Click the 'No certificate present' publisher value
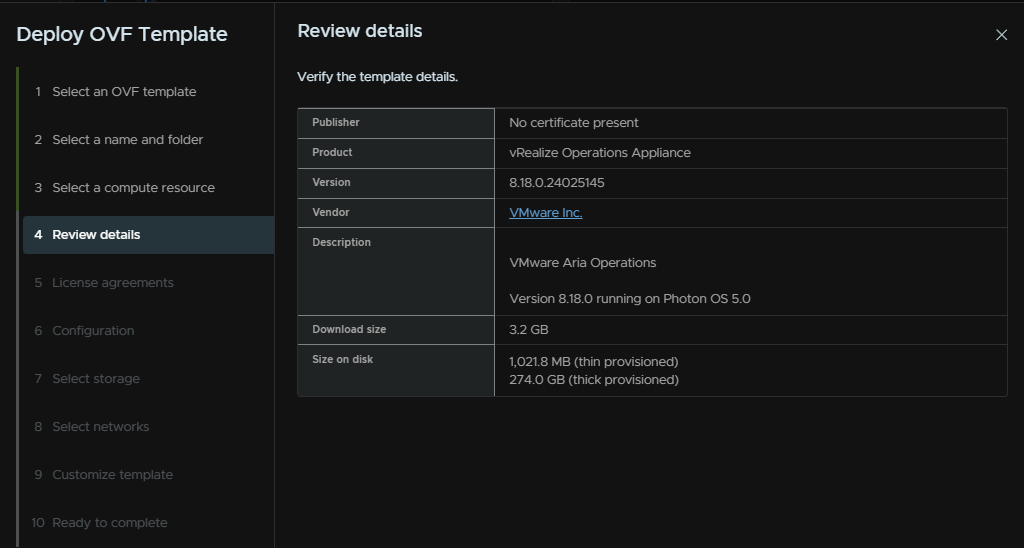1024x548 pixels. [573, 123]
